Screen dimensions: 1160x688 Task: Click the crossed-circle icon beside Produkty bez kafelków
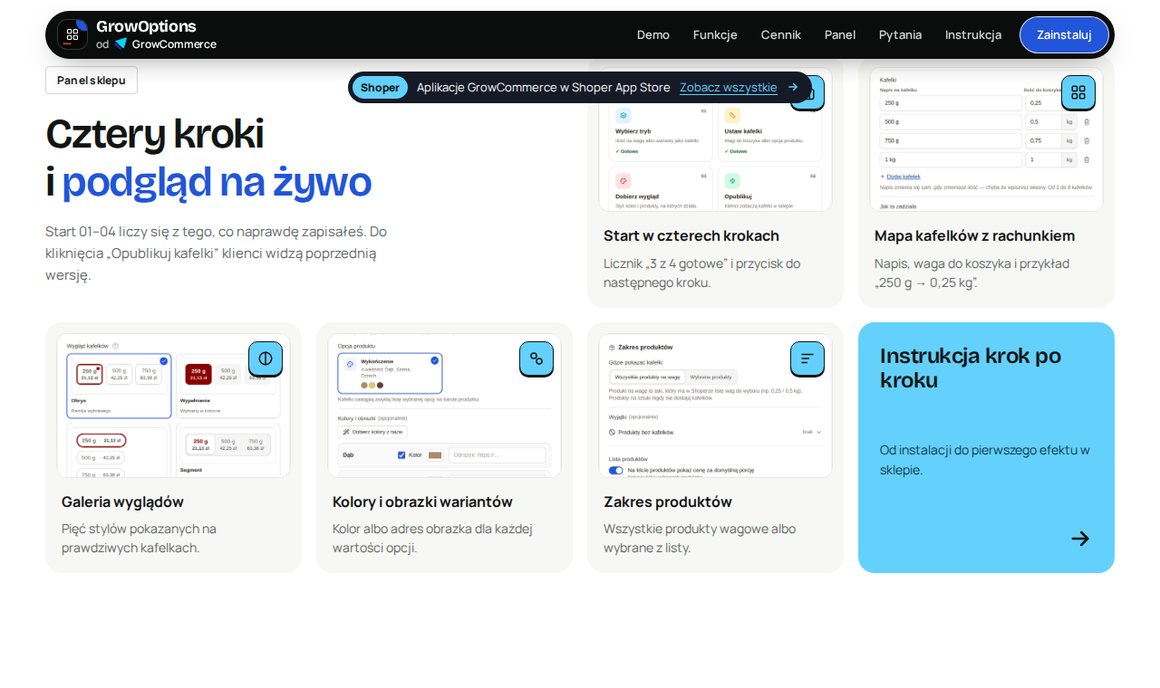click(x=612, y=432)
